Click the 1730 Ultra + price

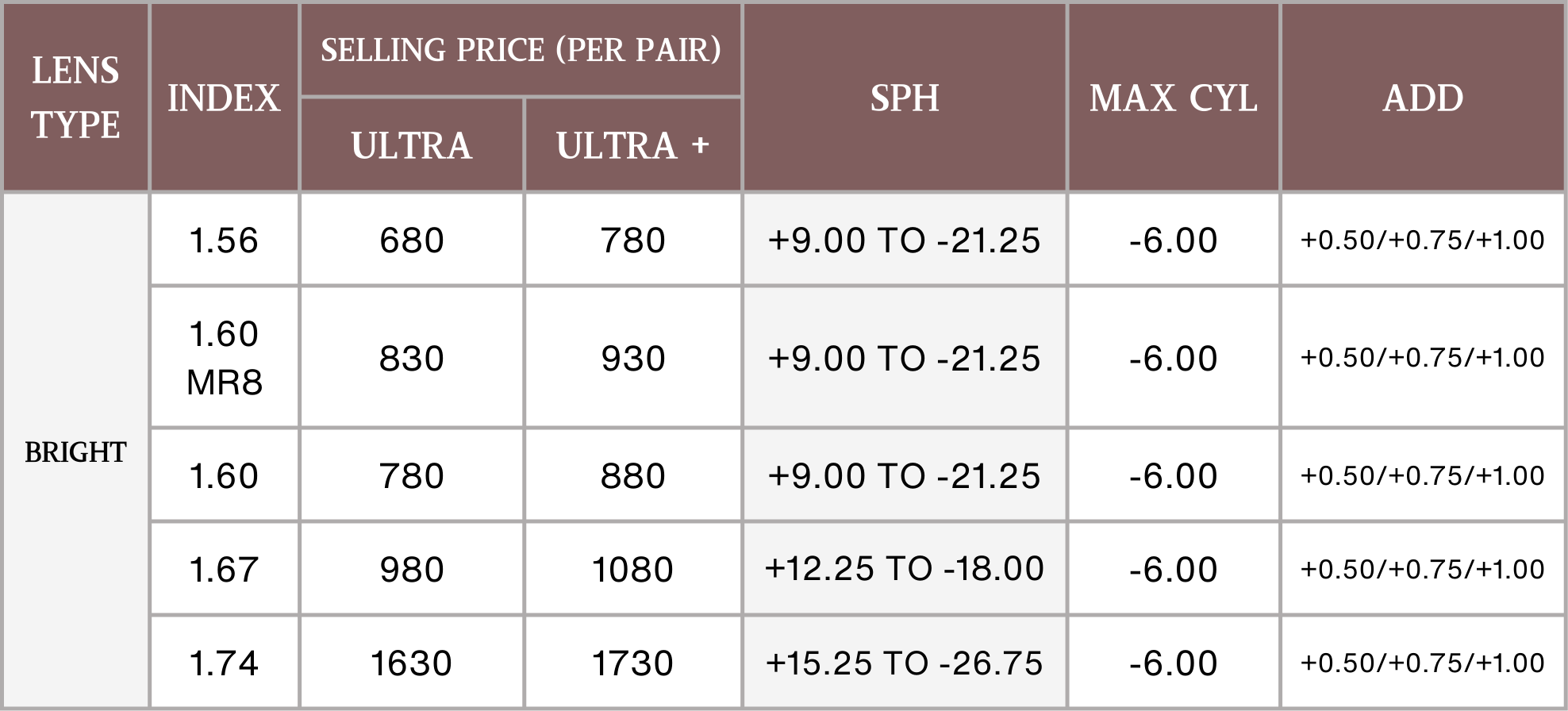[x=632, y=663]
